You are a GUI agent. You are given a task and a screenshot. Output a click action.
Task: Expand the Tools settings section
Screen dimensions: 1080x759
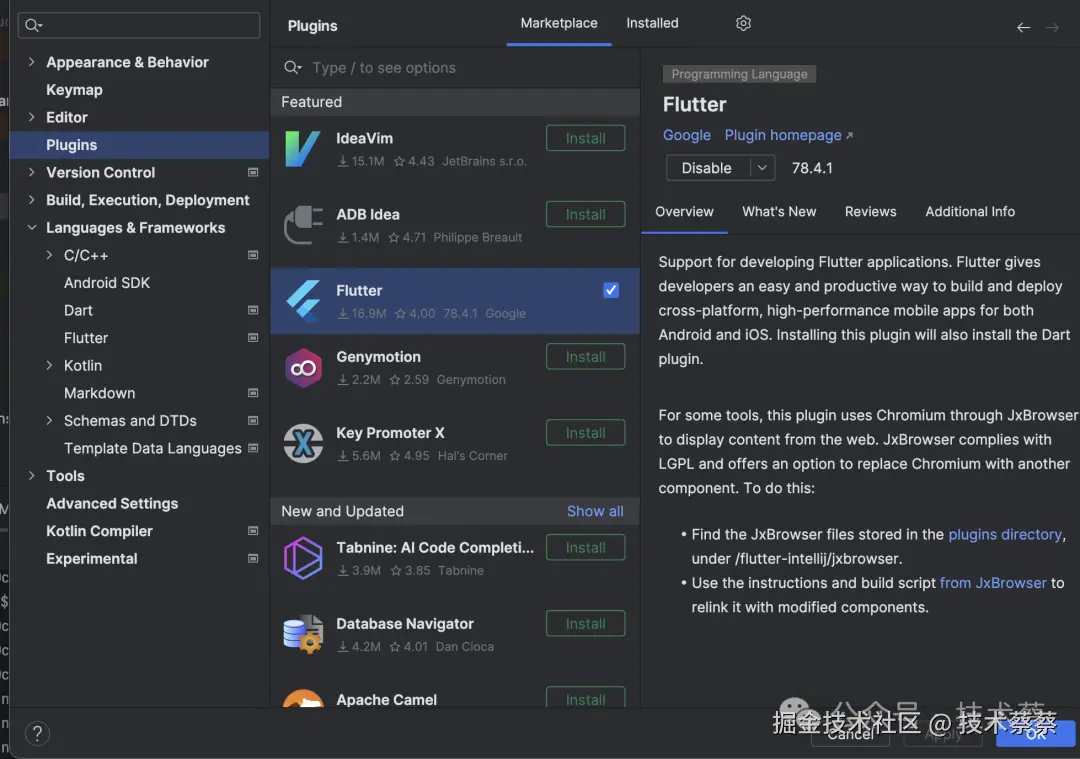tap(32, 475)
